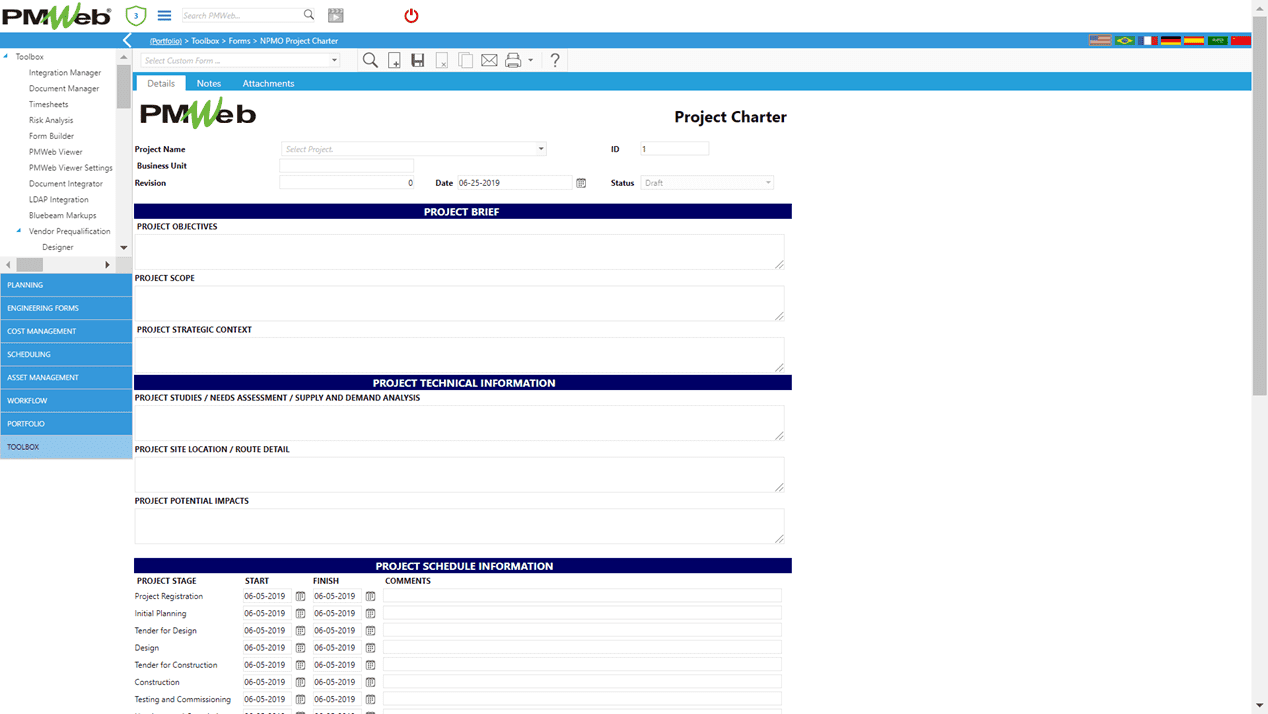Open the Engineering Forms module section

click(66, 308)
